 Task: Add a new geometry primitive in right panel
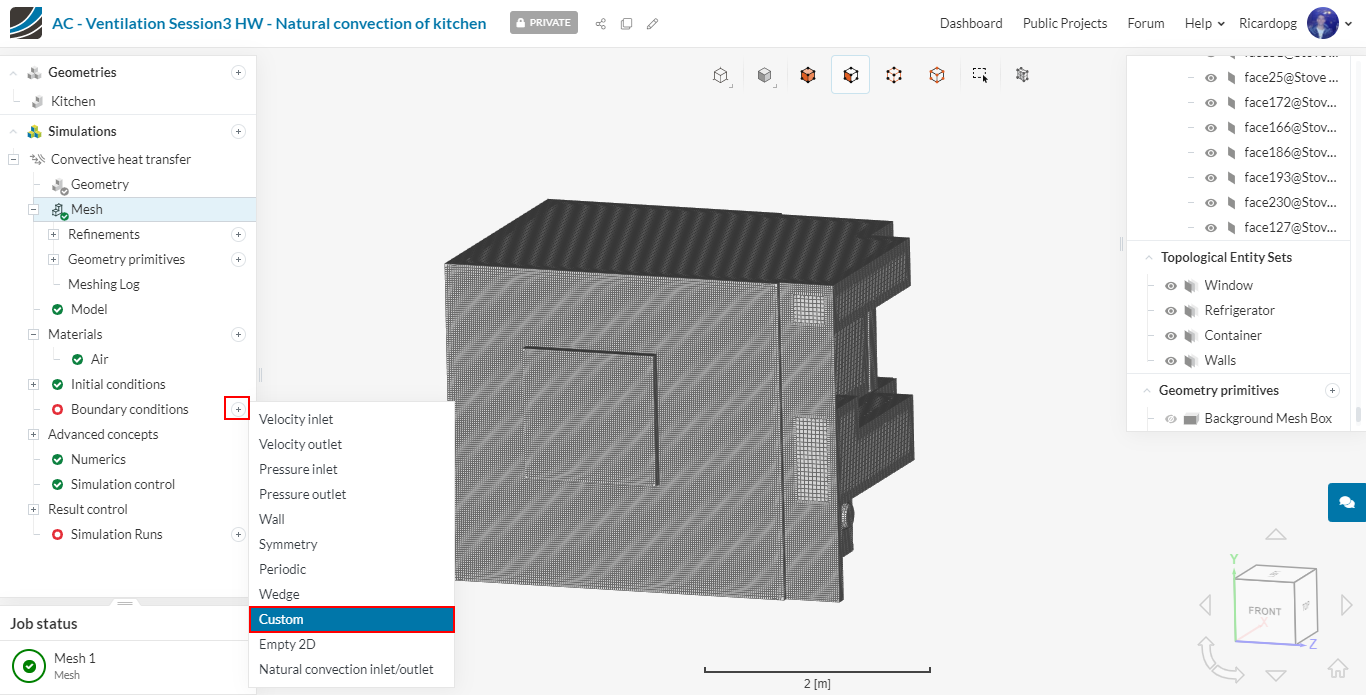(x=1331, y=390)
